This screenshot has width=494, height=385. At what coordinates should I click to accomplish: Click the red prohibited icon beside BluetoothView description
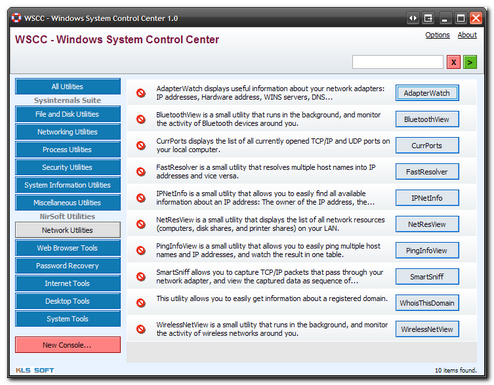point(141,119)
